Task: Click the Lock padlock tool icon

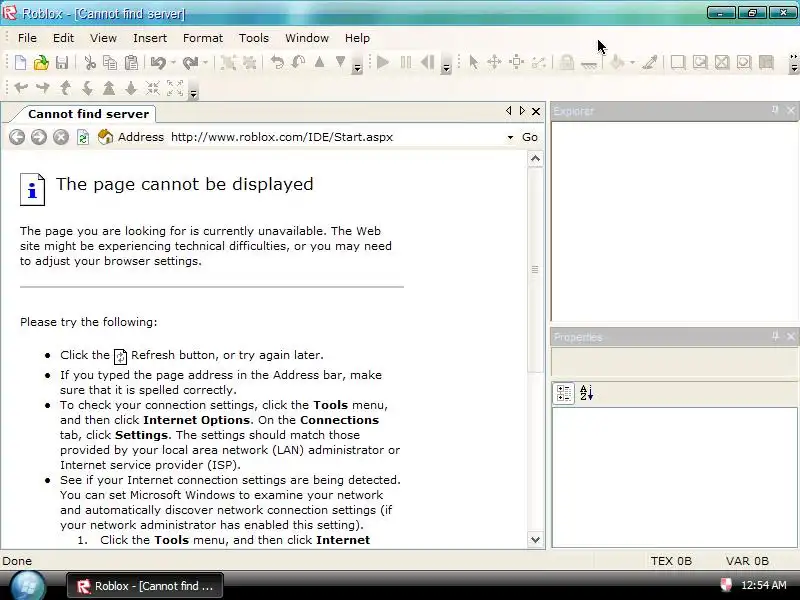Action: (x=566, y=63)
